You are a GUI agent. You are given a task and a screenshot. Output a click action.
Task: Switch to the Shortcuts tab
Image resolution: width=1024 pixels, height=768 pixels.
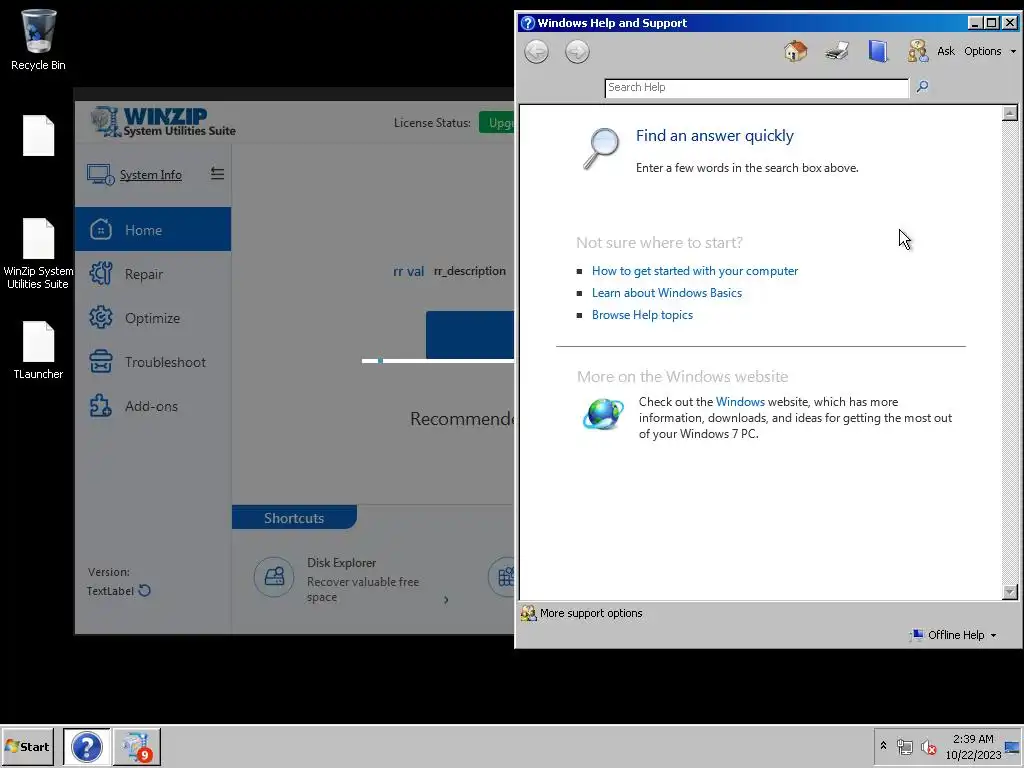(294, 518)
